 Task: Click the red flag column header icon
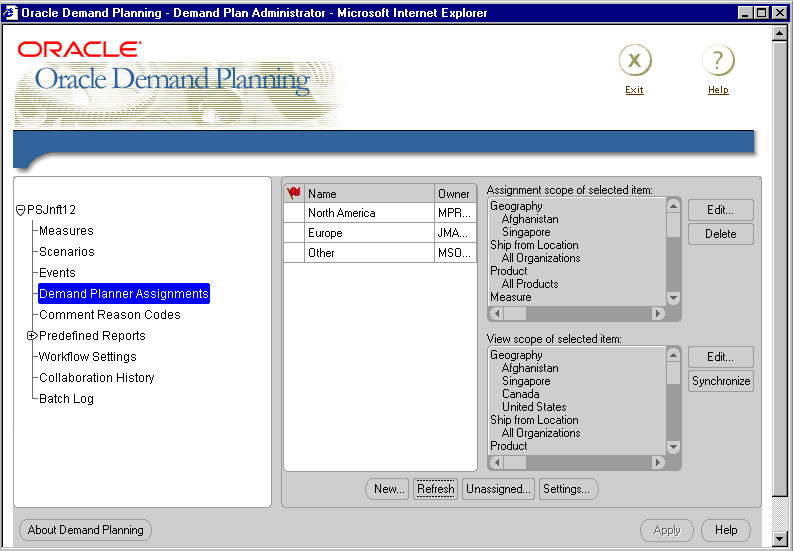point(294,193)
